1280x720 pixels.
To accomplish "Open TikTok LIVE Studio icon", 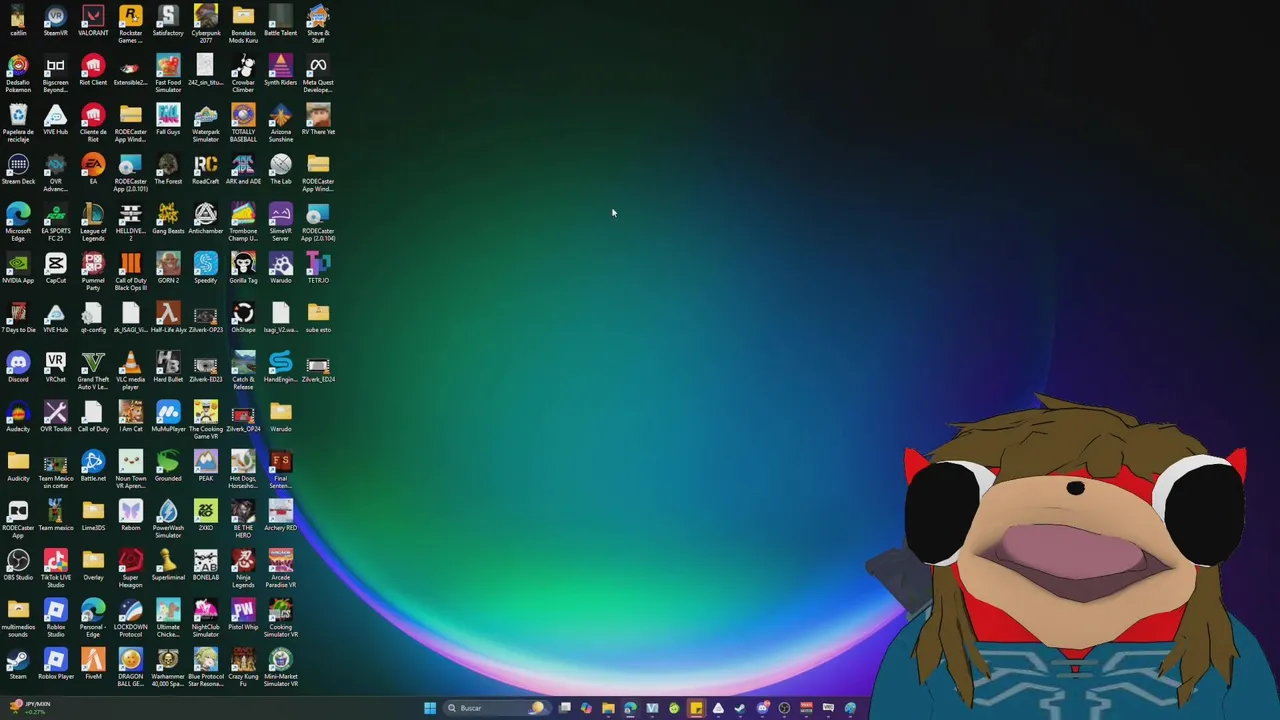I will coord(55,568).
